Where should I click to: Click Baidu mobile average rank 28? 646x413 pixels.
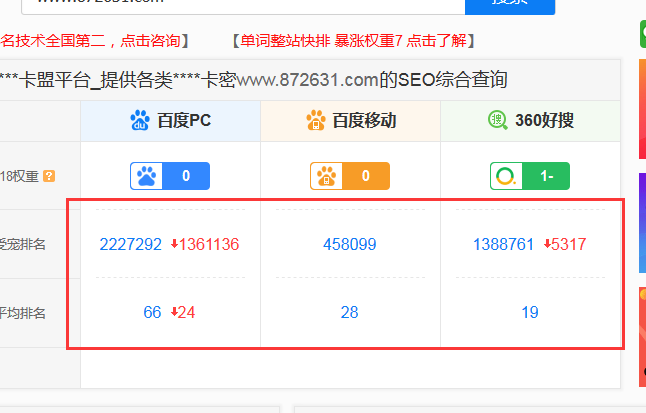(x=350, y=312)
